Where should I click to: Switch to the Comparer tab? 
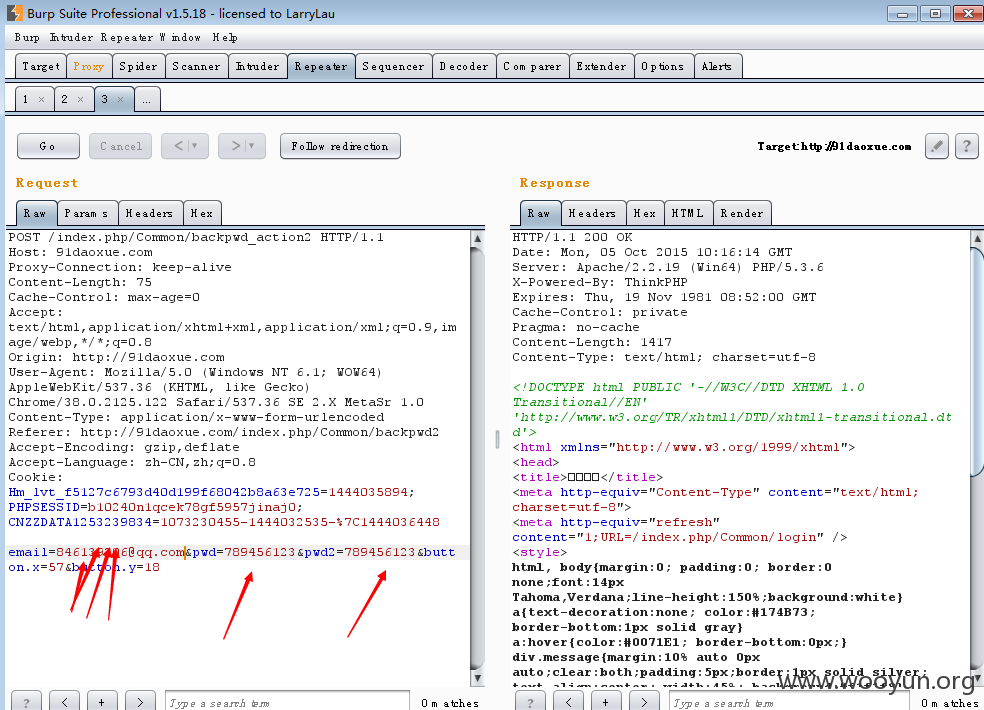532,66
